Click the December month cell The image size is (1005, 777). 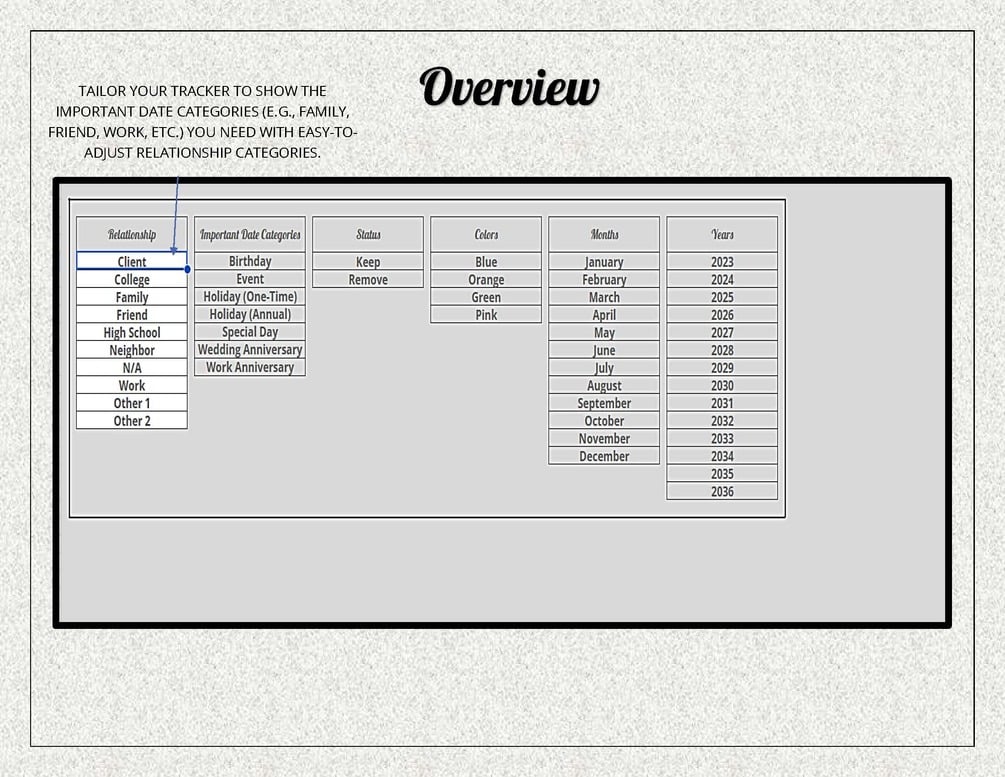pyautogui.click(x=604, y=455)
